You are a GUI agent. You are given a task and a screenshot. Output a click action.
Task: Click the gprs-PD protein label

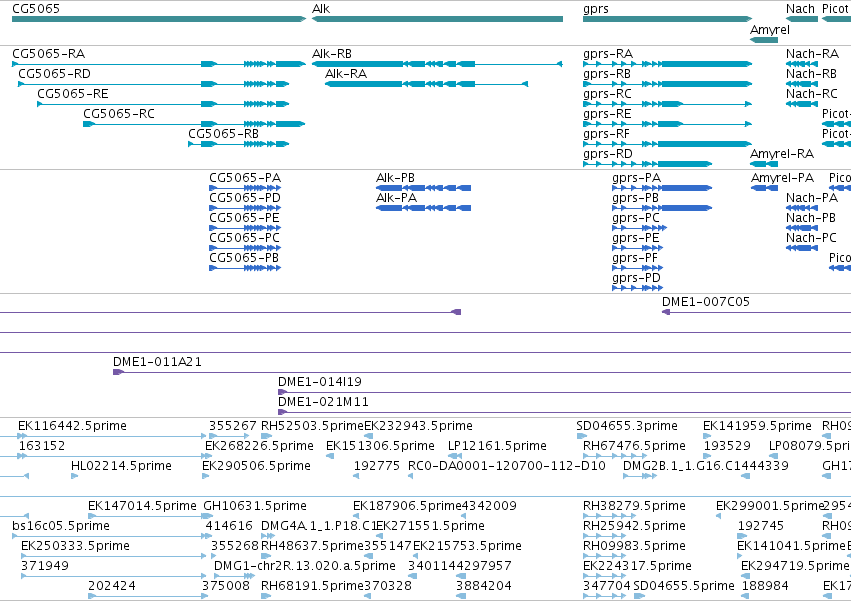coord(636,279)
